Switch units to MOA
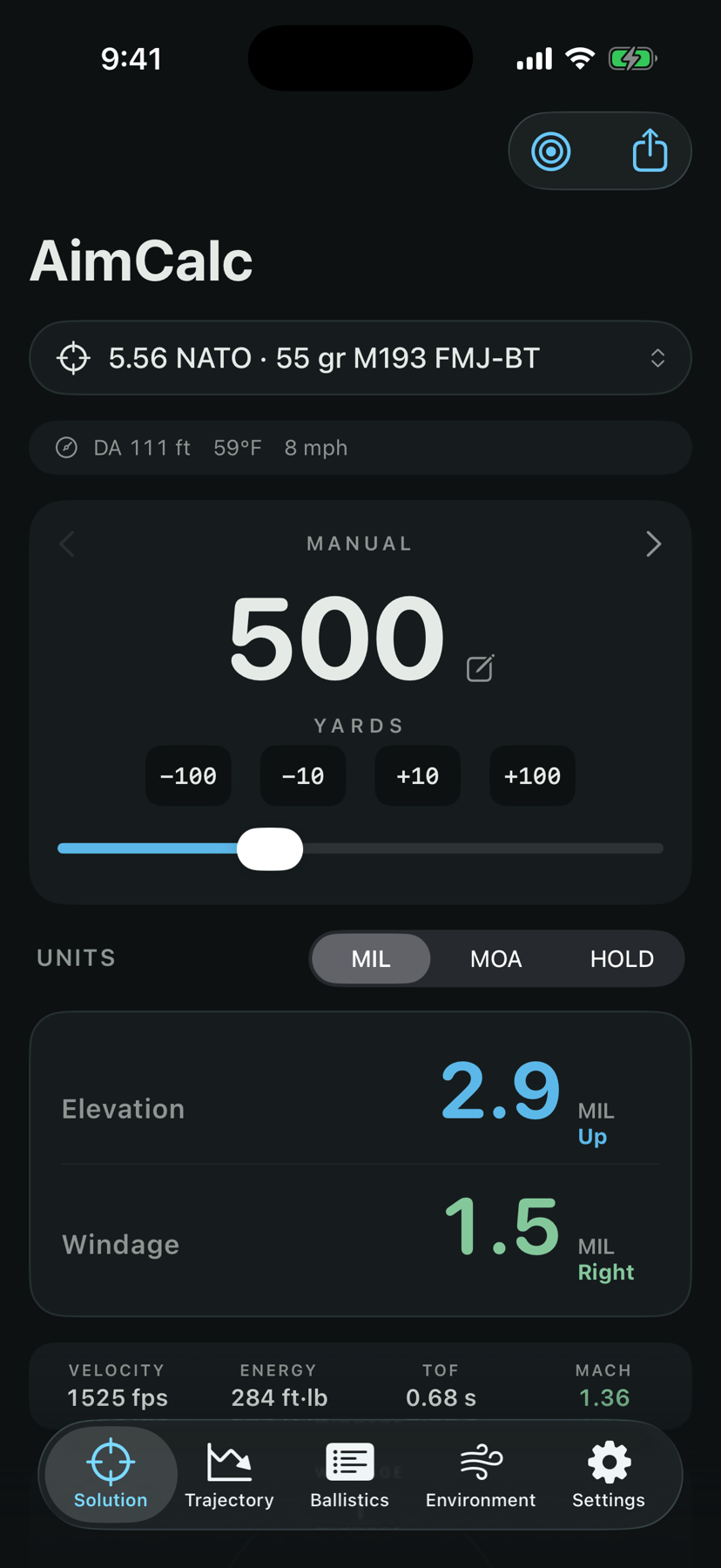This screenshot has width=721, height=1568. pos(496,959)
